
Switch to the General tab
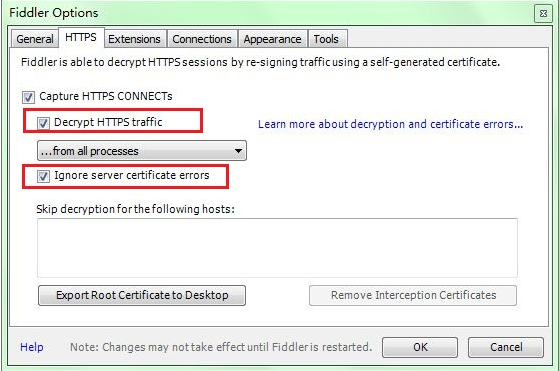35,39
